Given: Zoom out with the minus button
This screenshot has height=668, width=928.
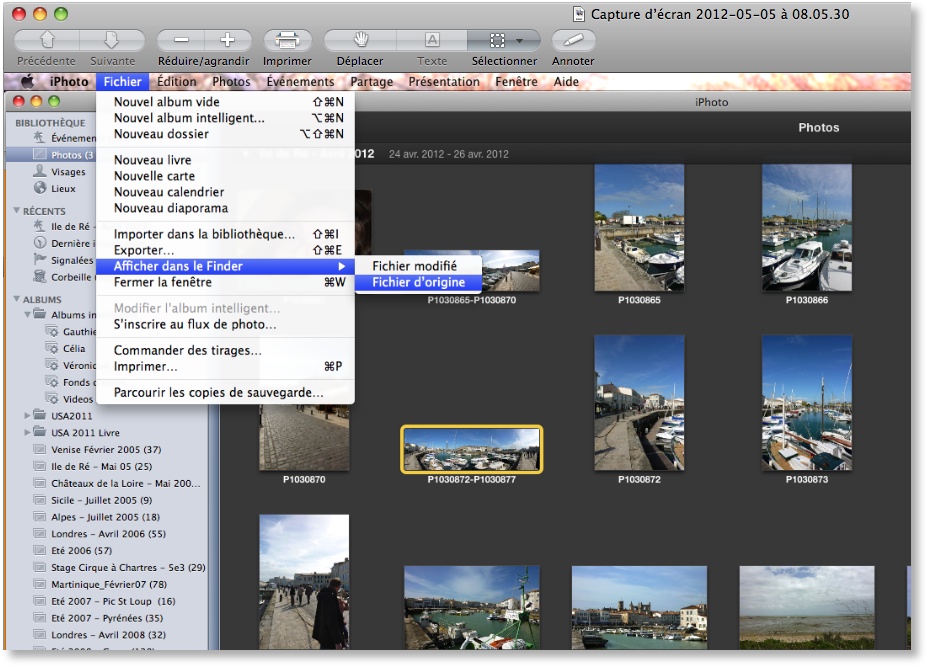Looking at the screenshot, I should [181, 40].
